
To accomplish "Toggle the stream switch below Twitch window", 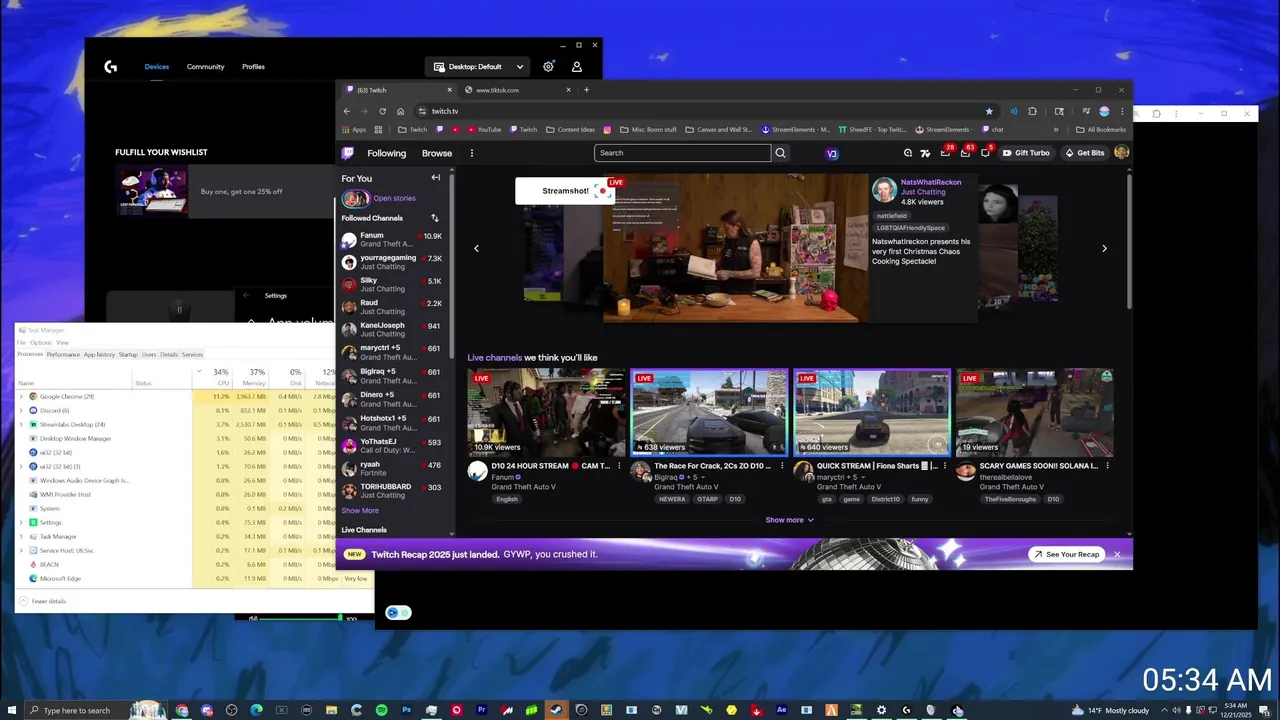I will [398, 613].
